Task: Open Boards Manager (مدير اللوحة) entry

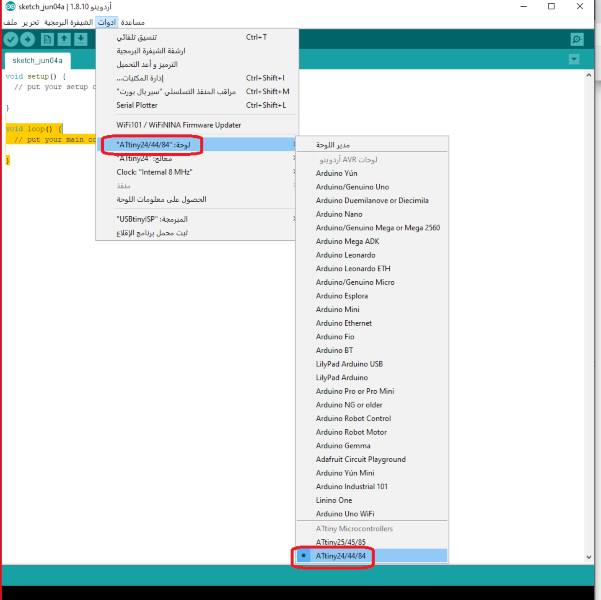Action: click(x=372, y=145)
